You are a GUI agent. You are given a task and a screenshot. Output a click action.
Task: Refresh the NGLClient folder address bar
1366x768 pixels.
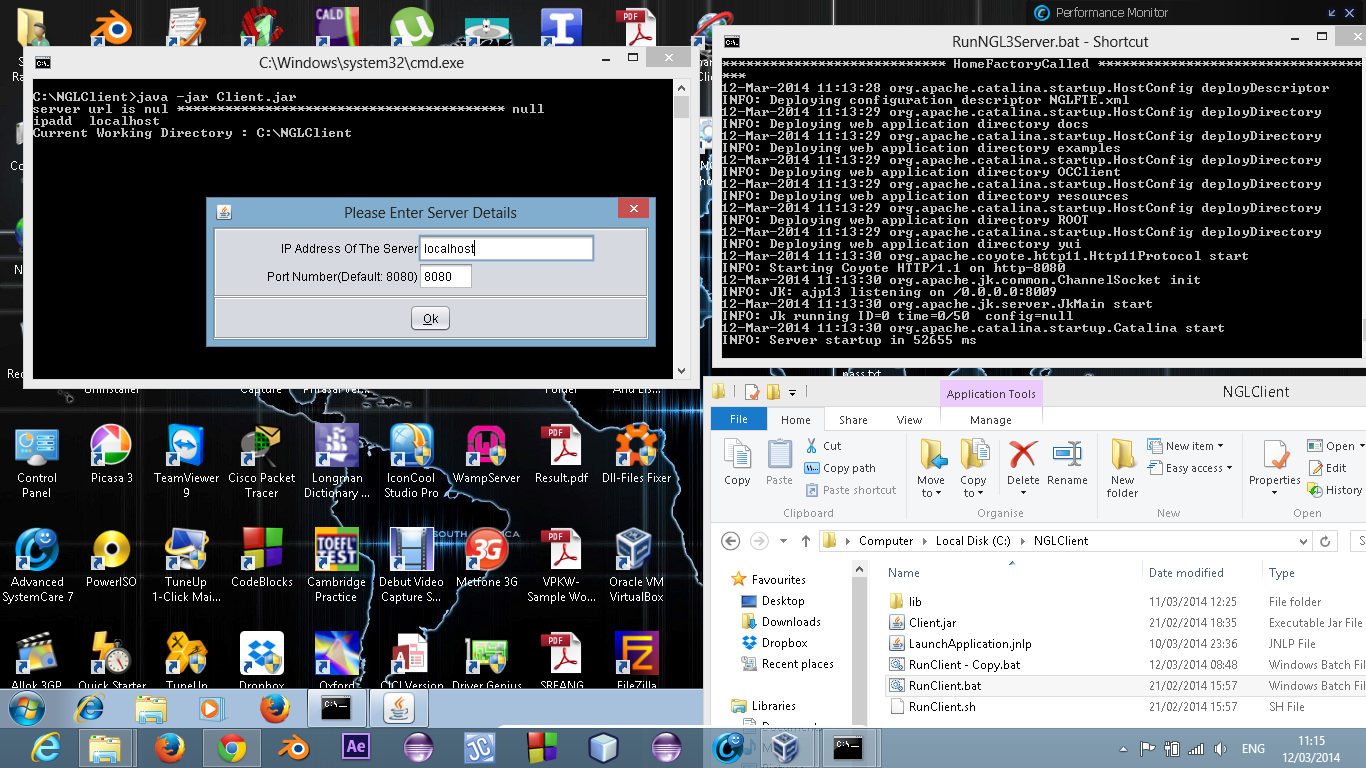[1325, 541]
